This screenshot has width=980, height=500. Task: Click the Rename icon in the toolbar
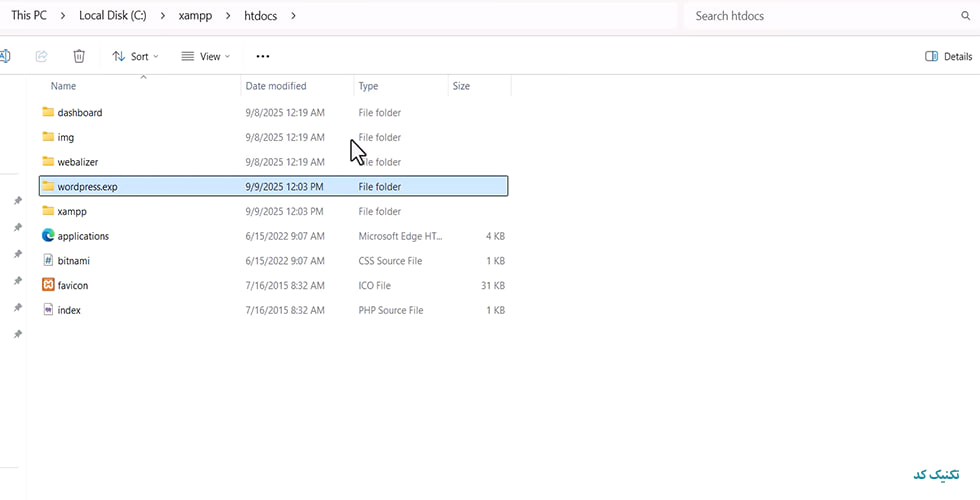pyautogui.click(x=4, y=56)
